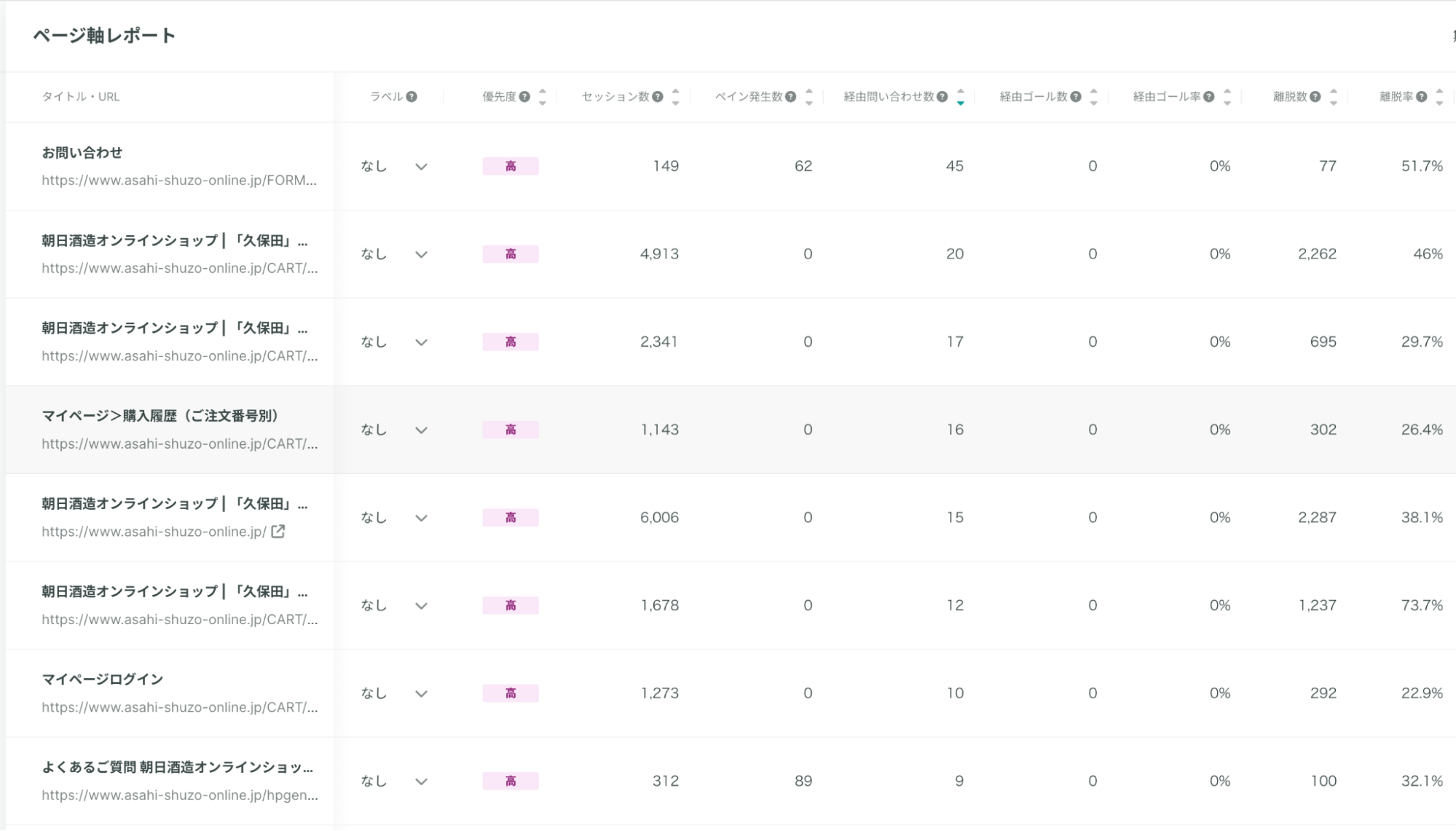This screenshot has height=831, width=1456.
Task: Click the help icon beside 優先度 header
Action: 524,97
